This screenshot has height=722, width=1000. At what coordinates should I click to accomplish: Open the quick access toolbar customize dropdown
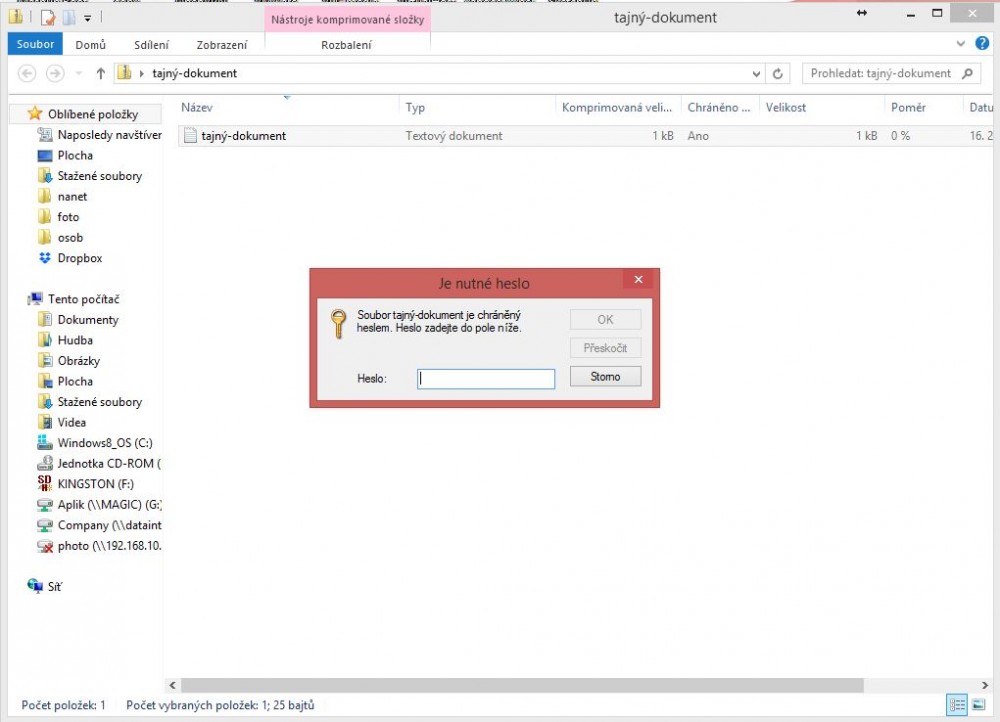[88, 18]
